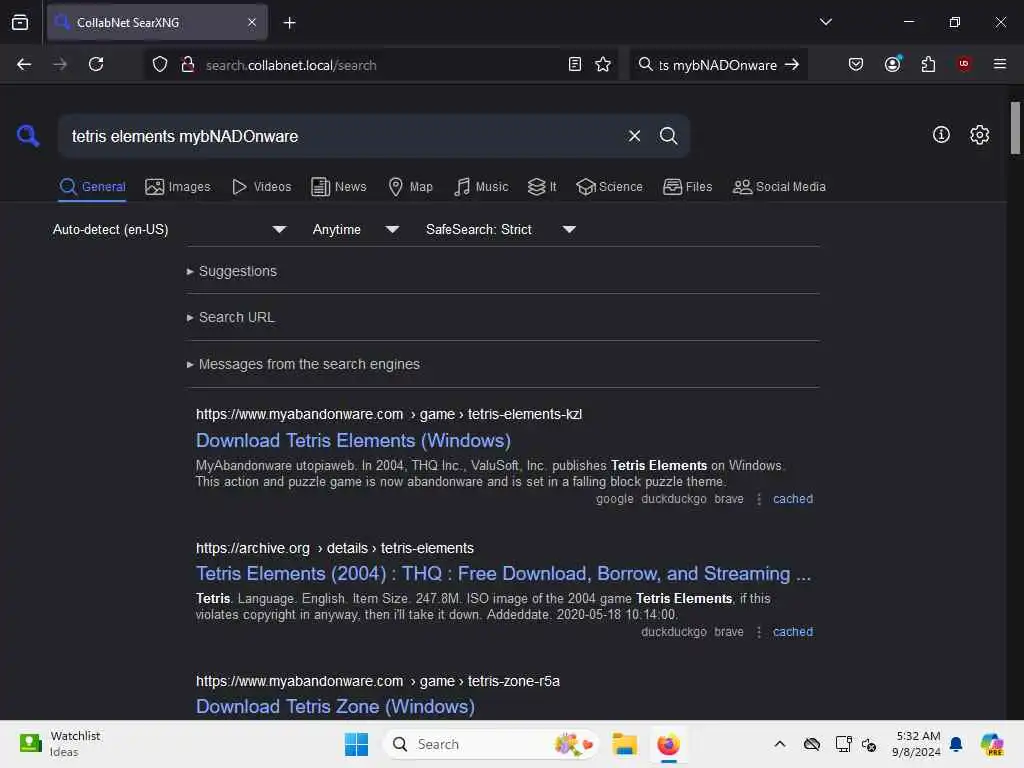Open the extensions puzzle icon
This screenshot has width=1024, height=768.
[928, 64]
